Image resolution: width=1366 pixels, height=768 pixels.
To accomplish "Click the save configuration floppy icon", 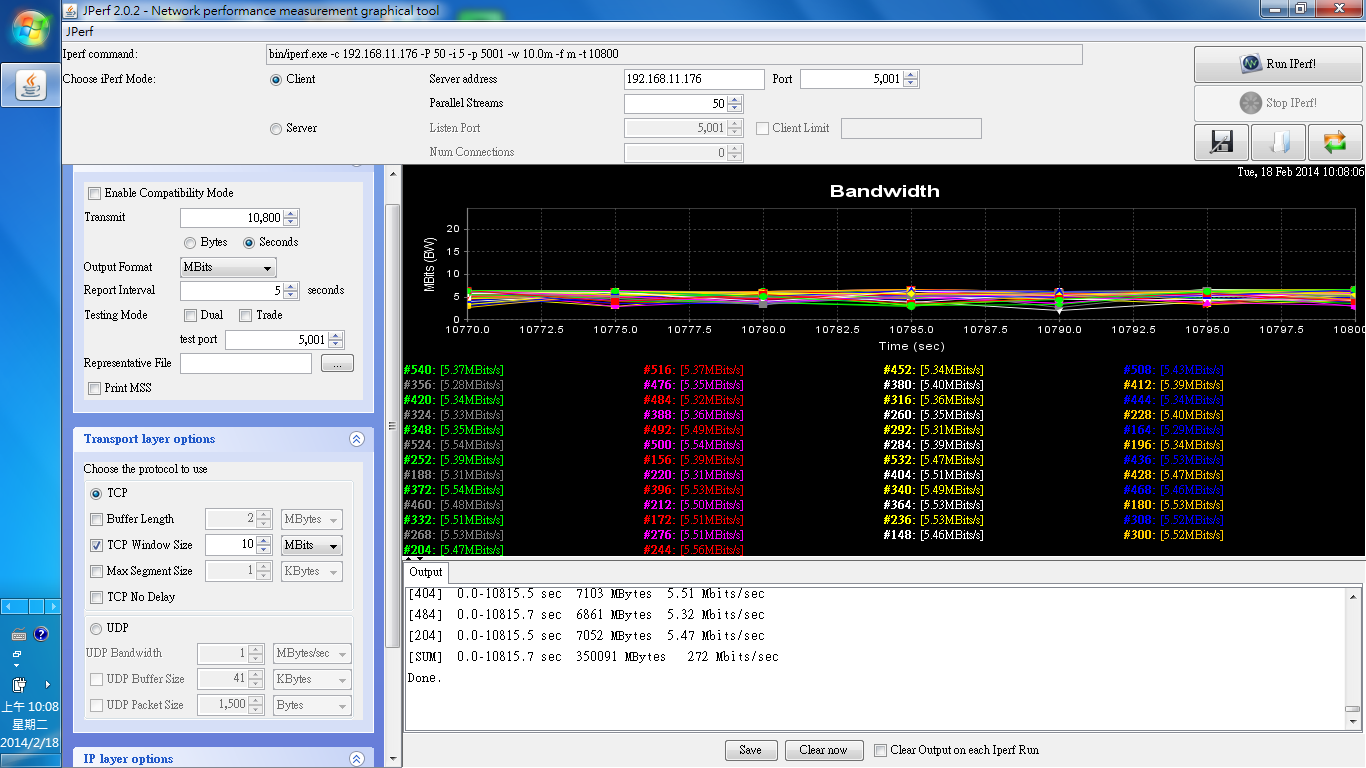I will click(1221, 142).
